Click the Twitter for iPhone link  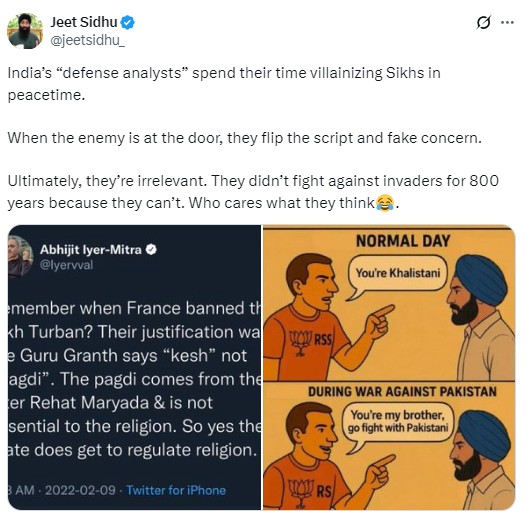click(x=176, y=490)
